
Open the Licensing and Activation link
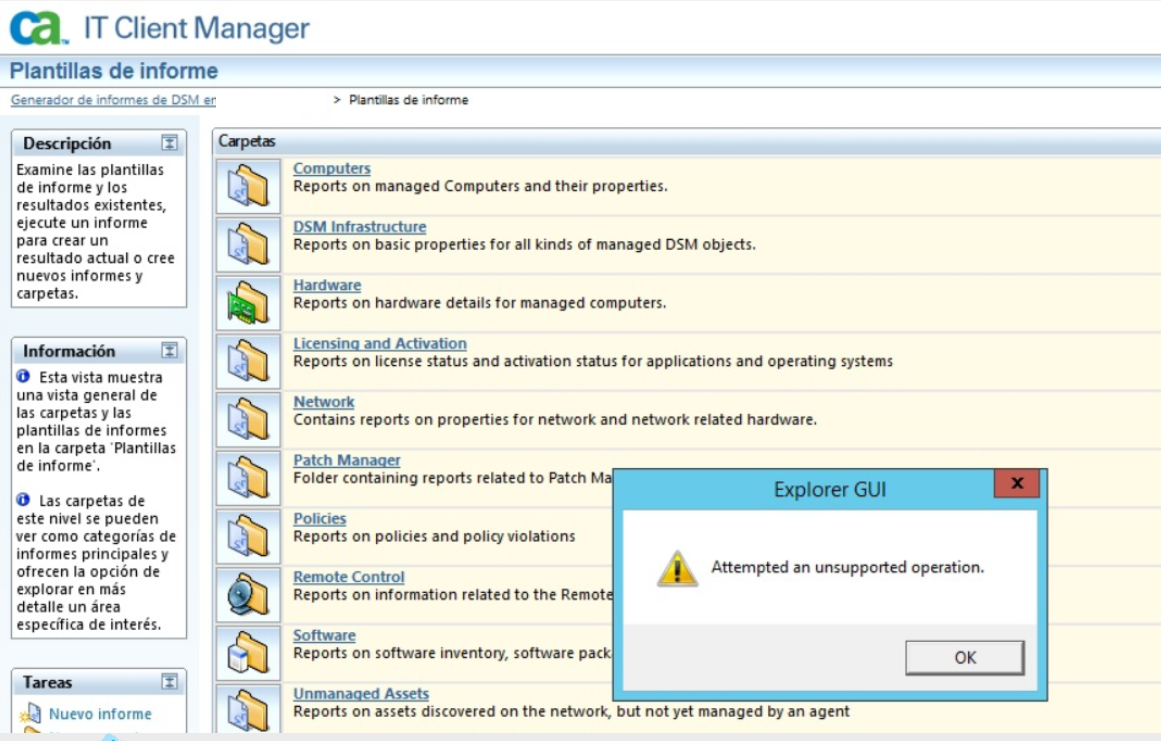(x=380, y=343)
